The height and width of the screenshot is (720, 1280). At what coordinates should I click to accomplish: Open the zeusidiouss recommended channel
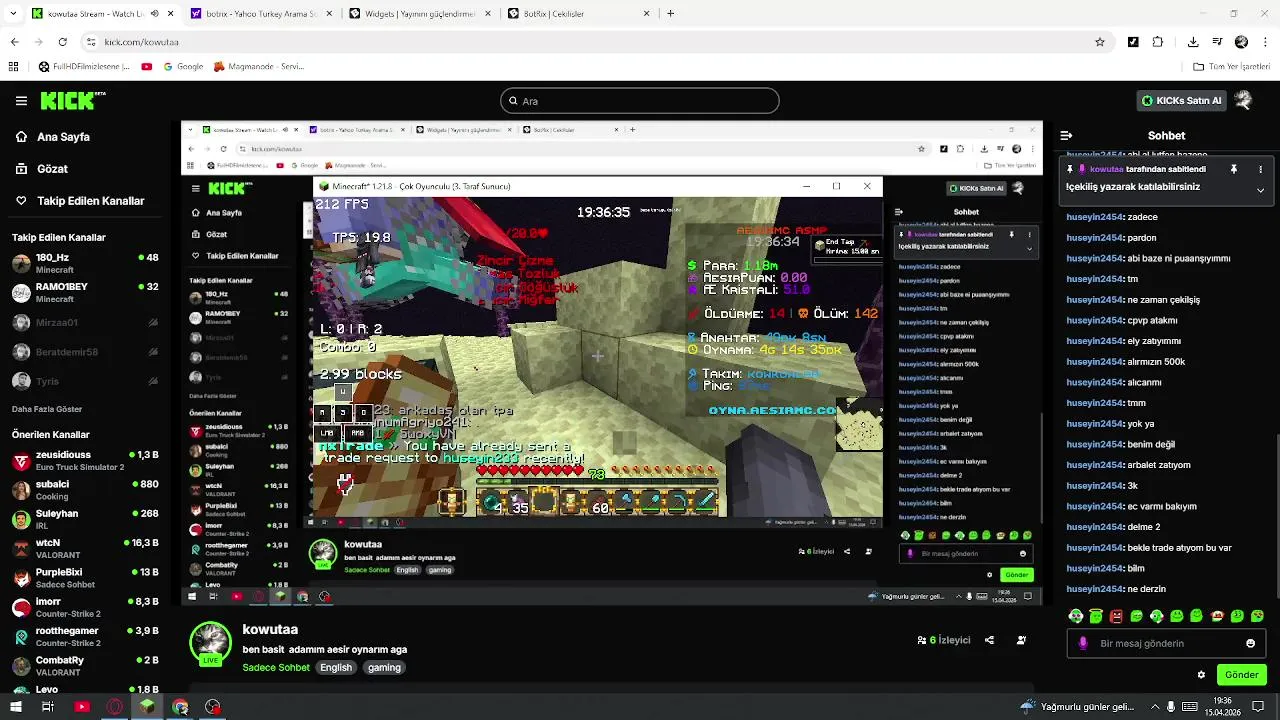(x=86, y=461)
